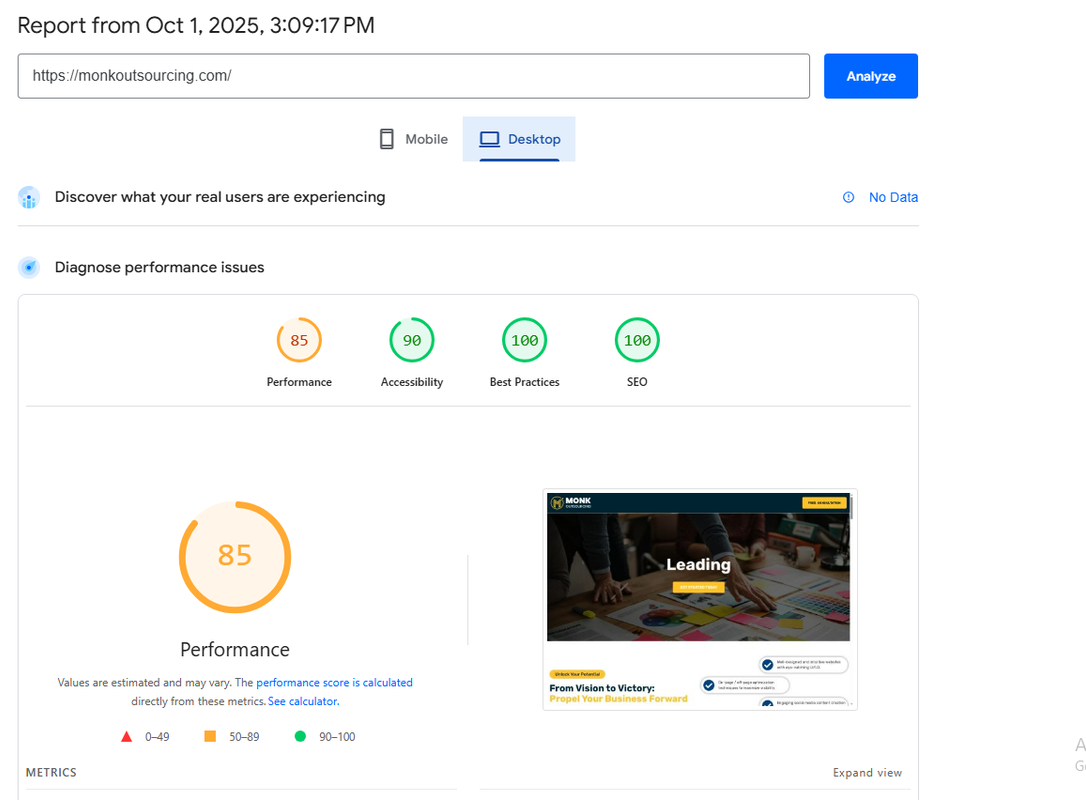
Task: Open the No Data link
Action: point(892,197)
